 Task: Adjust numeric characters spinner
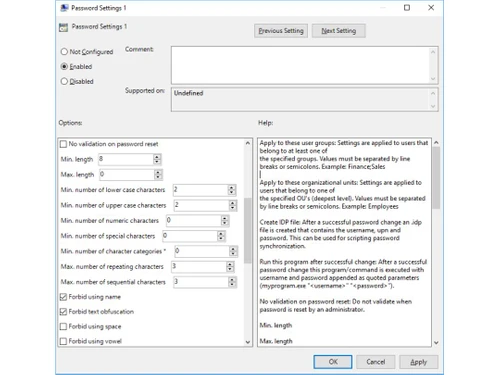[x=225, y=220]
